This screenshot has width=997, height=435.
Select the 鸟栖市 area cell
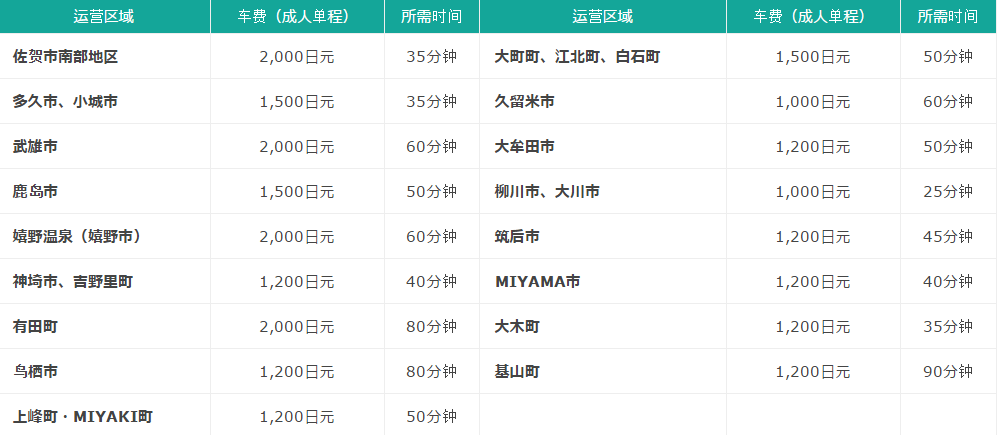(36, 372)
